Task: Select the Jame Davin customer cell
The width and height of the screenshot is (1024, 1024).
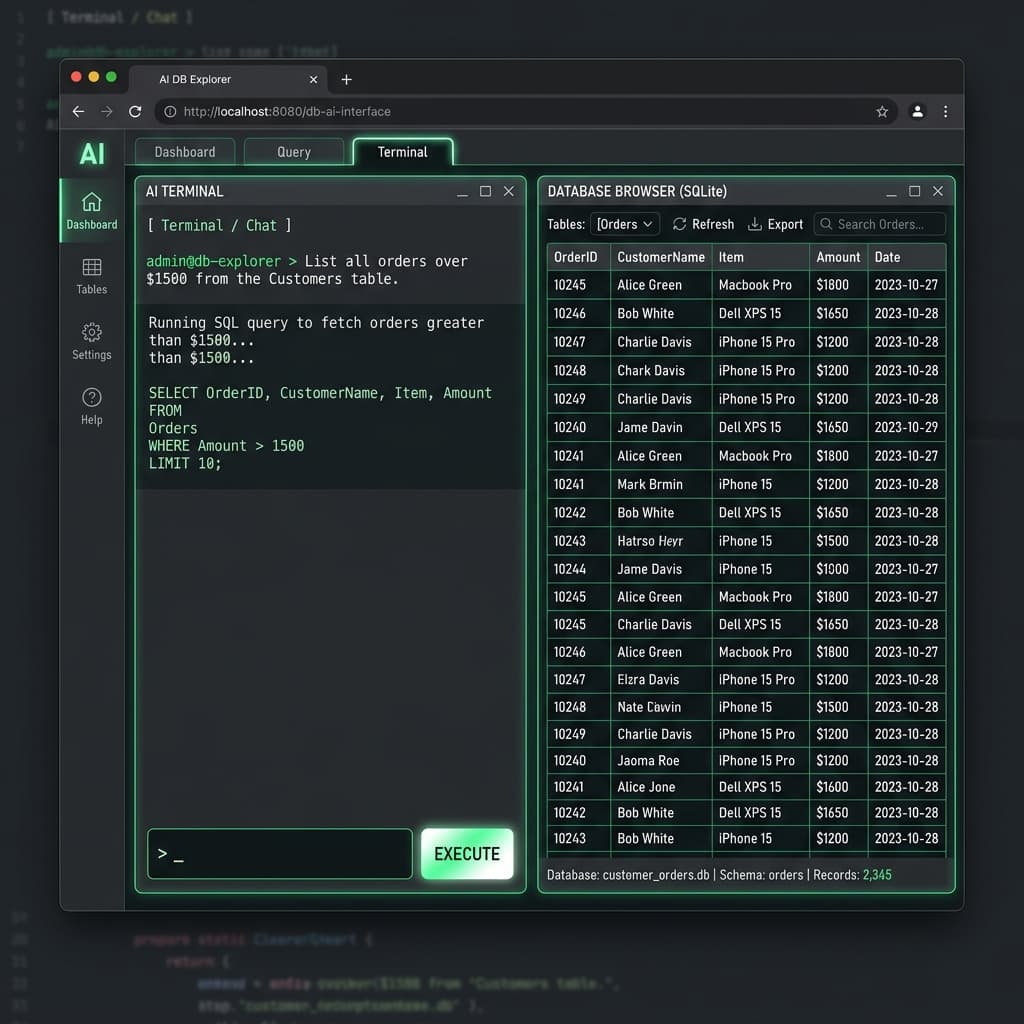Action: click(x=661, y=427)
